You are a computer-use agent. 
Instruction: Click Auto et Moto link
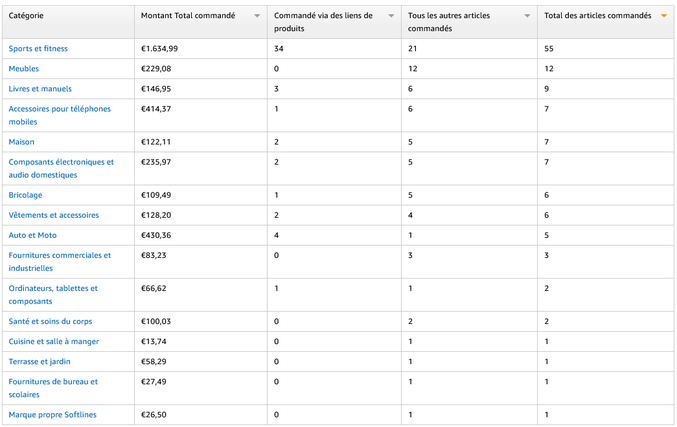coord(33,235)
